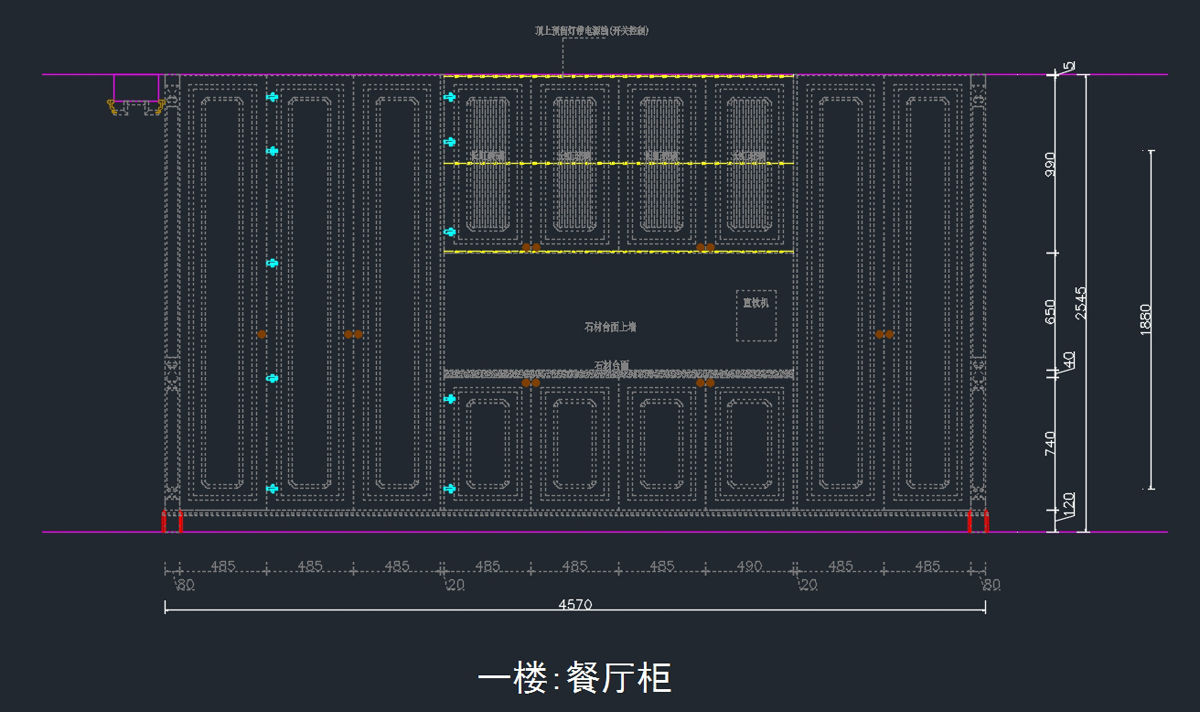Image resolution: width=1200 pixels, height=712 pixels.
Task: Click the topmost cyan hinge on the far-left column
Action: 272,97
